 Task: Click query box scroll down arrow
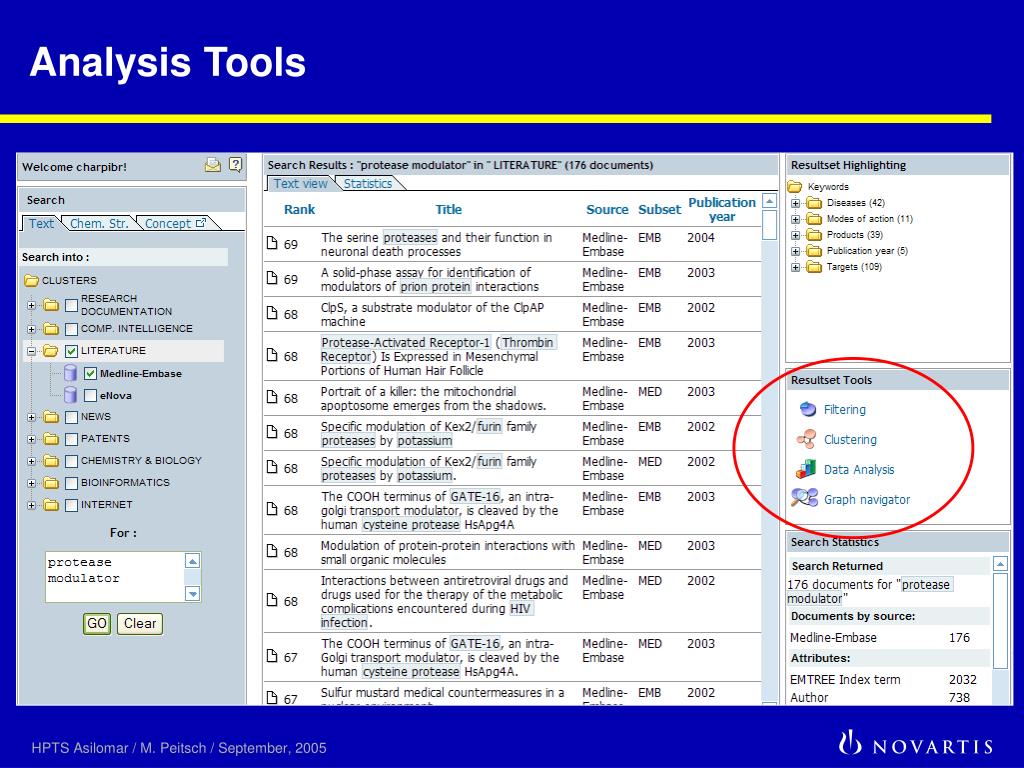click(x=193, y=594)
